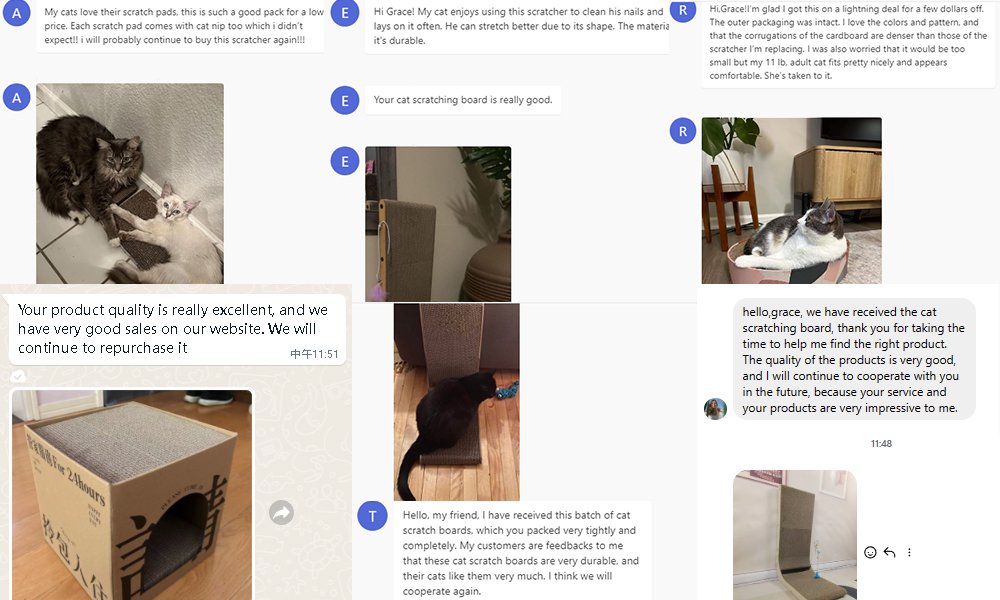Click the checkmark badge under the repurchase message
Image resolution: width=1000 pixels, height=600 pixels.
click(x=18, y=376)
